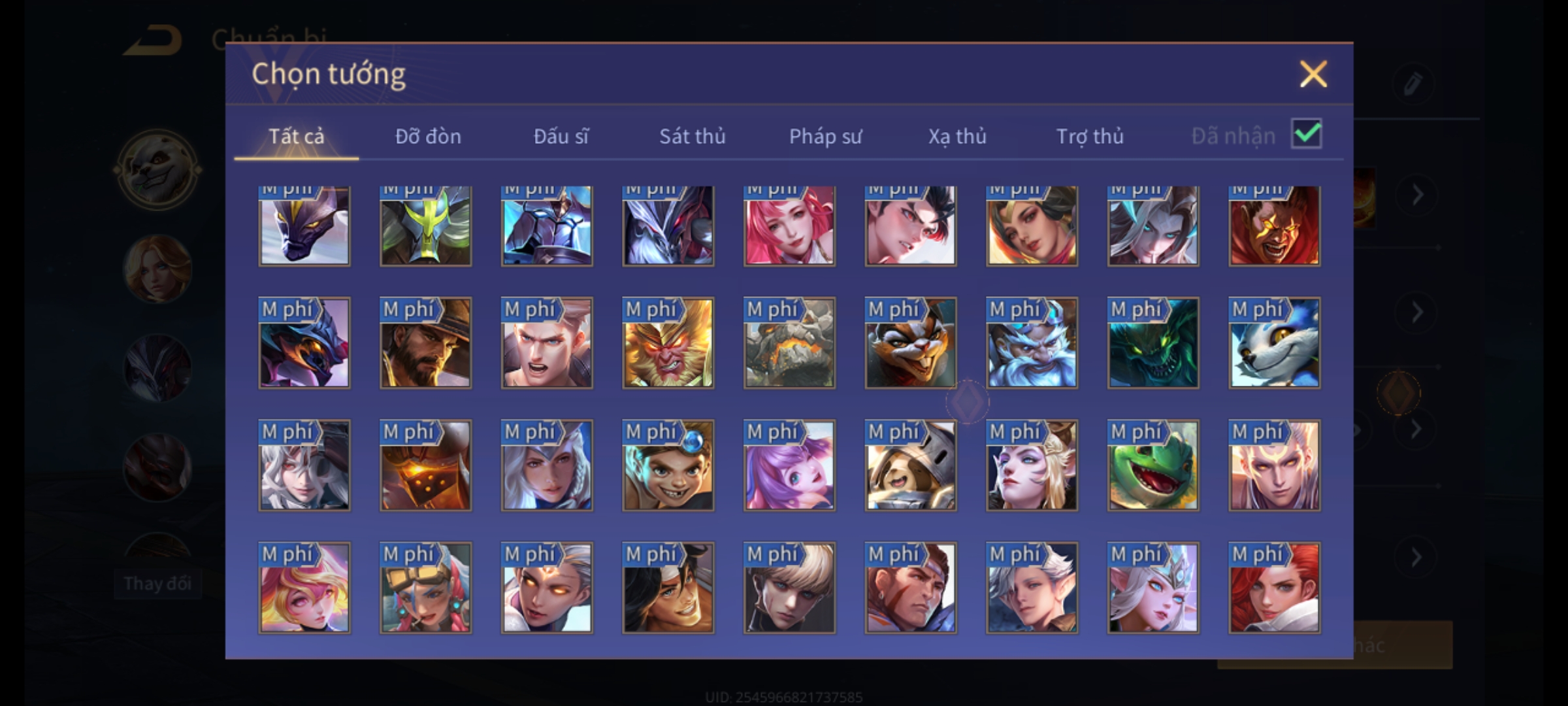The width and height of the screenshot is (1568, 706).
Task: Close the Chọn tướng dialog
Action: tap(1313, 74)
